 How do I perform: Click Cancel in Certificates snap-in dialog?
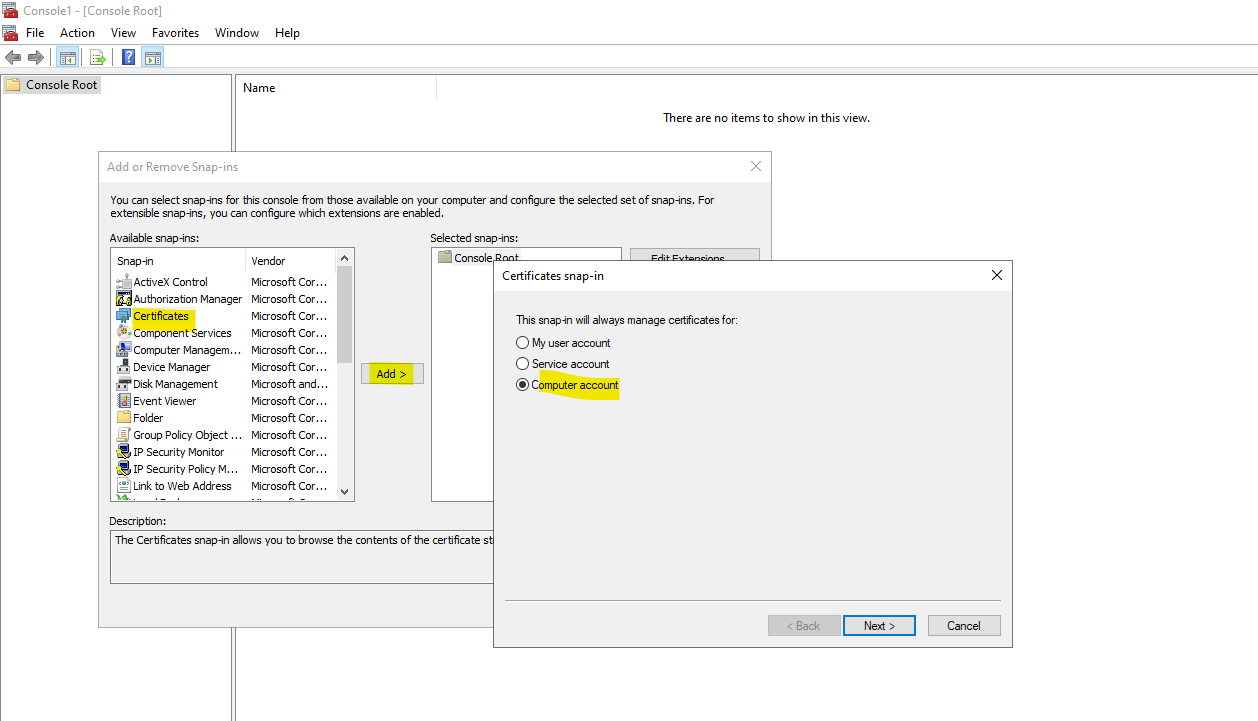click(x=964, y=626)
